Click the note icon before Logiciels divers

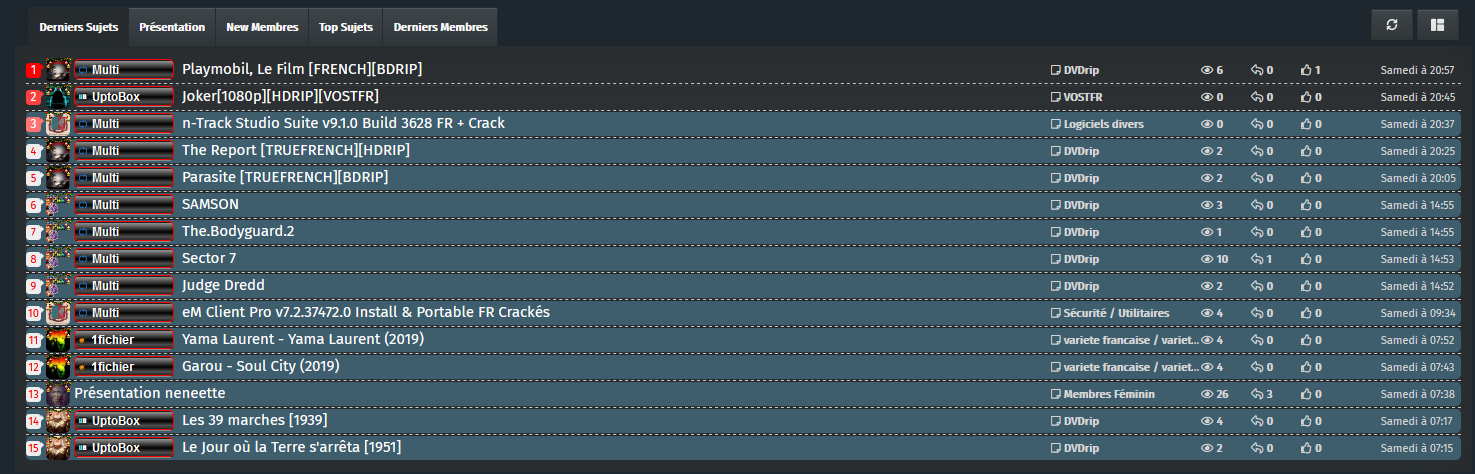(x=1055, y=124)
